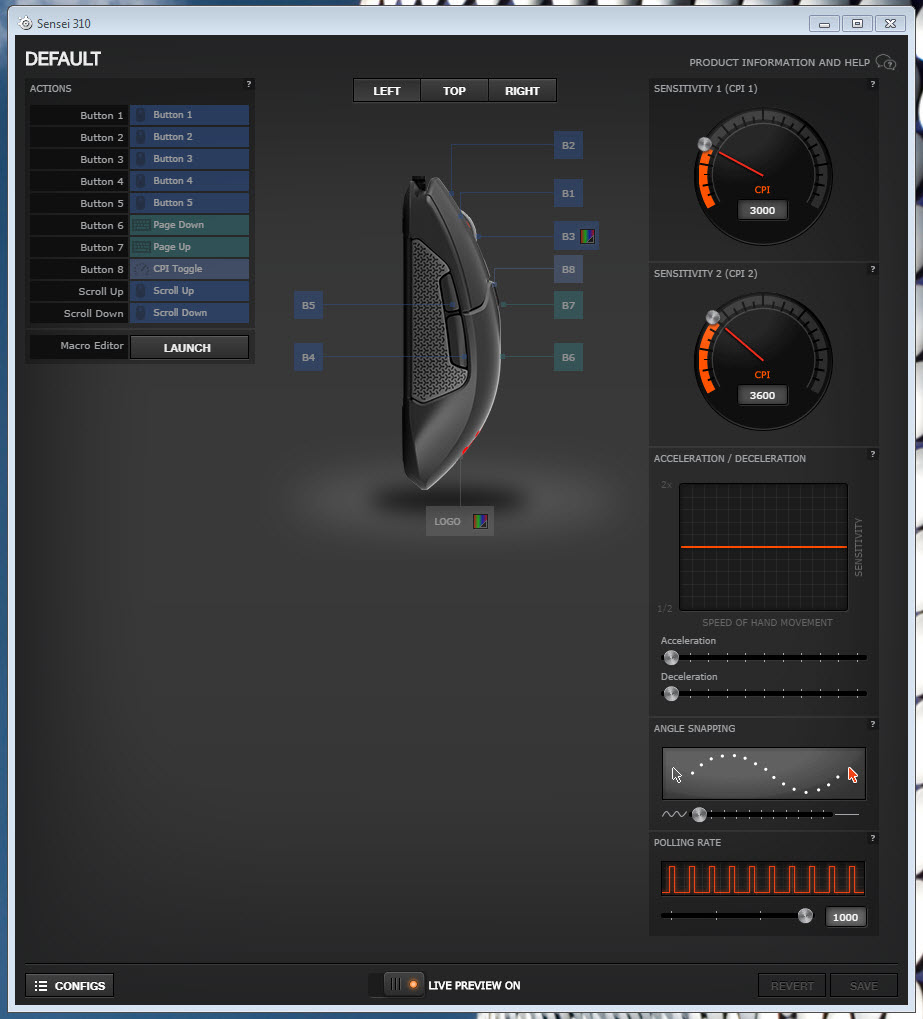Select the B5 button label on the diagram
Screen dimensions: 923x1019
309,305
